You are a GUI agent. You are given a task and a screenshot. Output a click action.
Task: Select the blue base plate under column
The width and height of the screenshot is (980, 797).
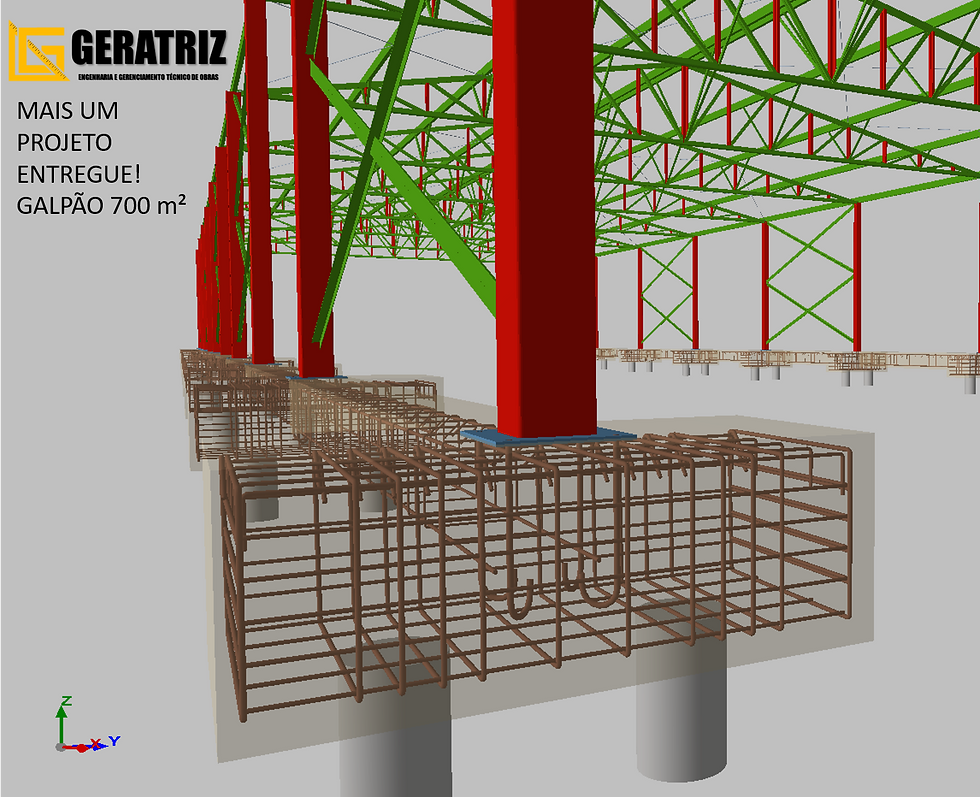(548, 435)
